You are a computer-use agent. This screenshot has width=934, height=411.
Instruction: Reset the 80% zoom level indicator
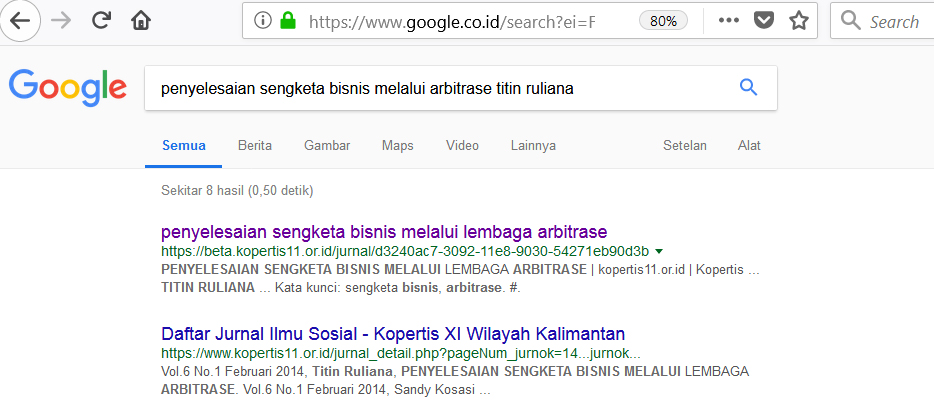click(662, 21)
